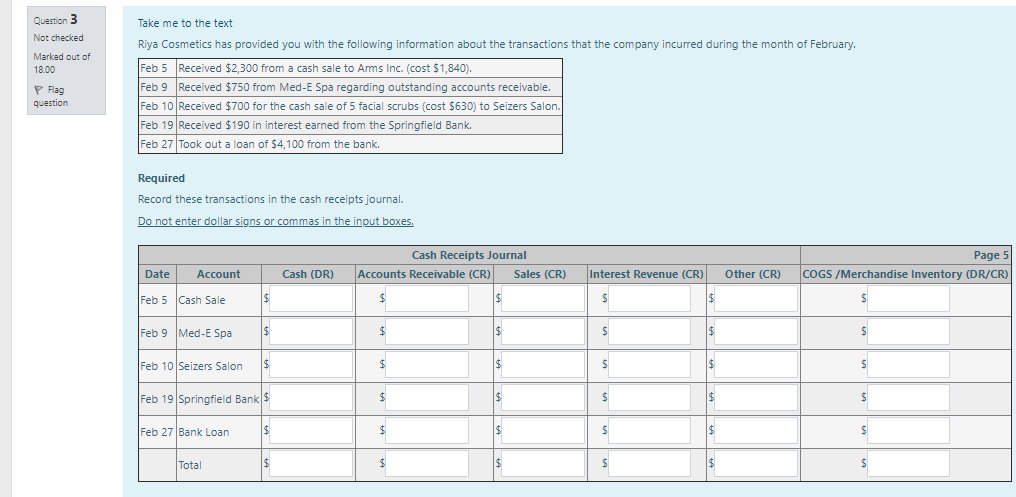1016x497 pixels.
Task: Click Feb 5 Interest Revenue (CR) input
Action: [x=649, y=299]
